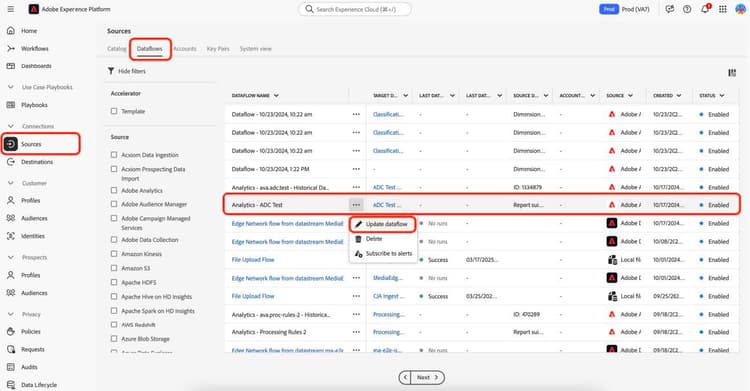Switch to the System view tab
The width and height of the screenshot is (750, 391).
[255, 49]
